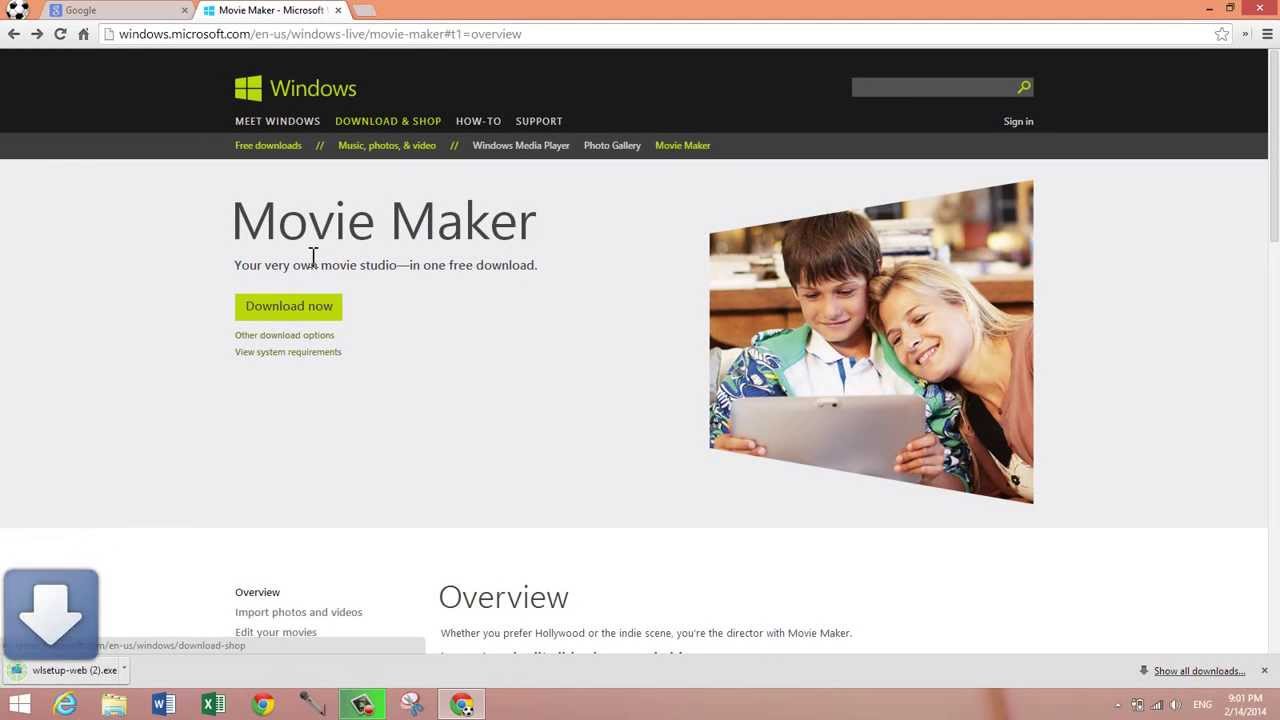This screenshot has height=720, width=1280.
Task: Click the ENG language indicator
Action: coord(1202,705)
